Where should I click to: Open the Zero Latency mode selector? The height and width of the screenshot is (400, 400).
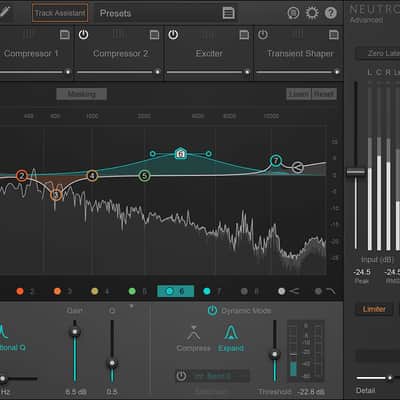[378, 53]
